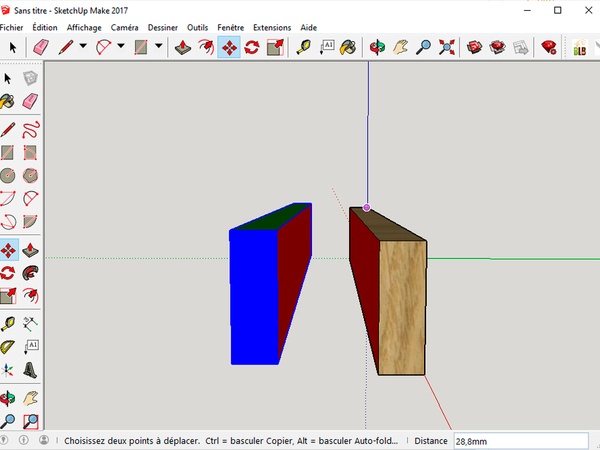Image resolution: width=600 pixels, height=450 pixels.
Task: Click the blue face of the left box
Action: [x=253, y=298]
